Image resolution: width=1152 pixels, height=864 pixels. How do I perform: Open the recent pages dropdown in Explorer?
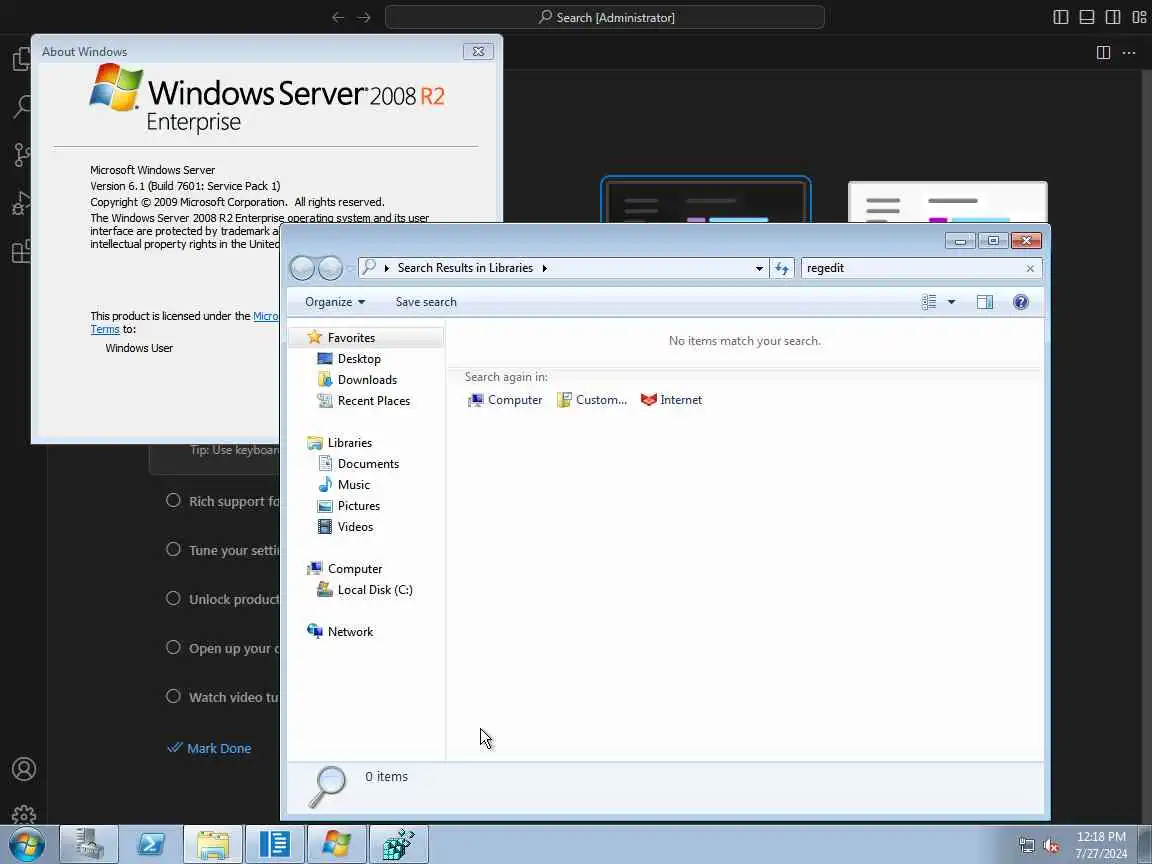(350, 268)
